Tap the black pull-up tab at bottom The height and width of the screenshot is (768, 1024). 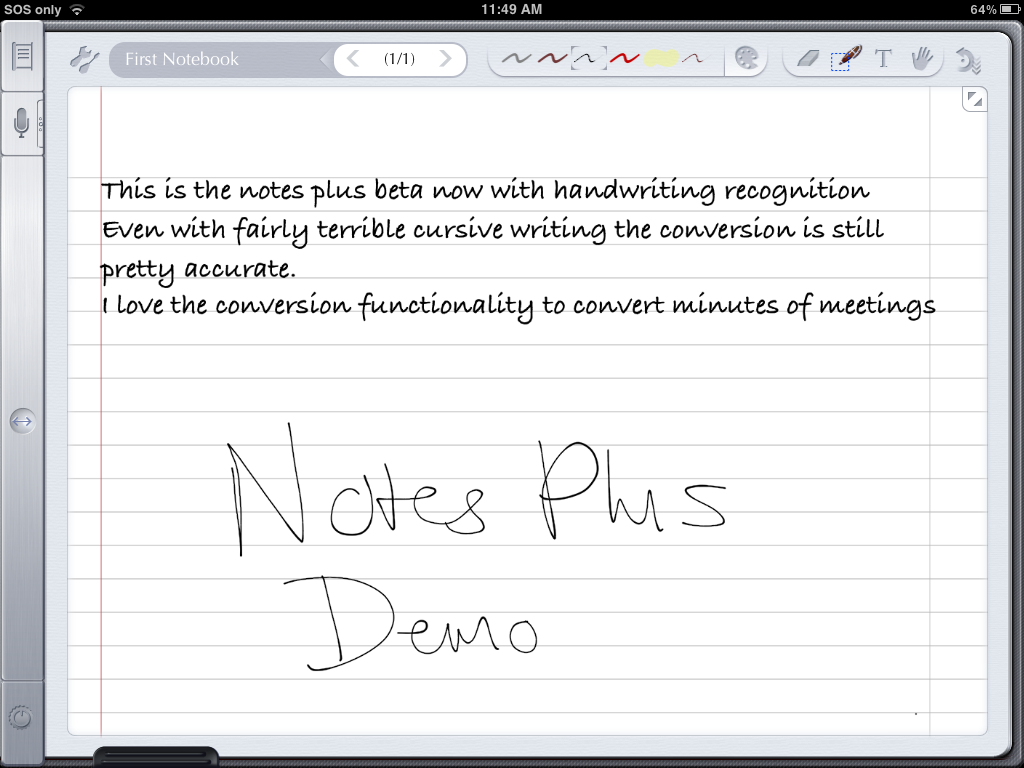[156, 757]
